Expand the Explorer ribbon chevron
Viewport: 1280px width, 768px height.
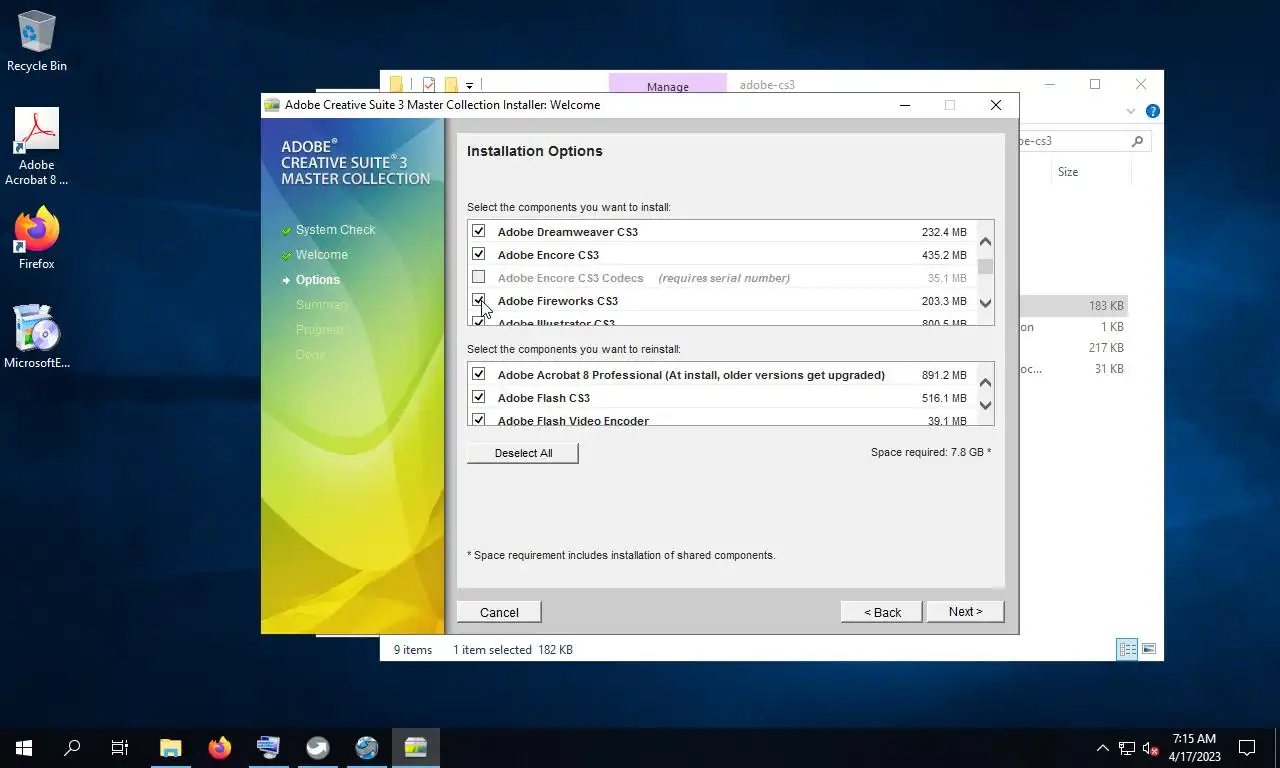pyautogui.click(x=1131, y=111)
